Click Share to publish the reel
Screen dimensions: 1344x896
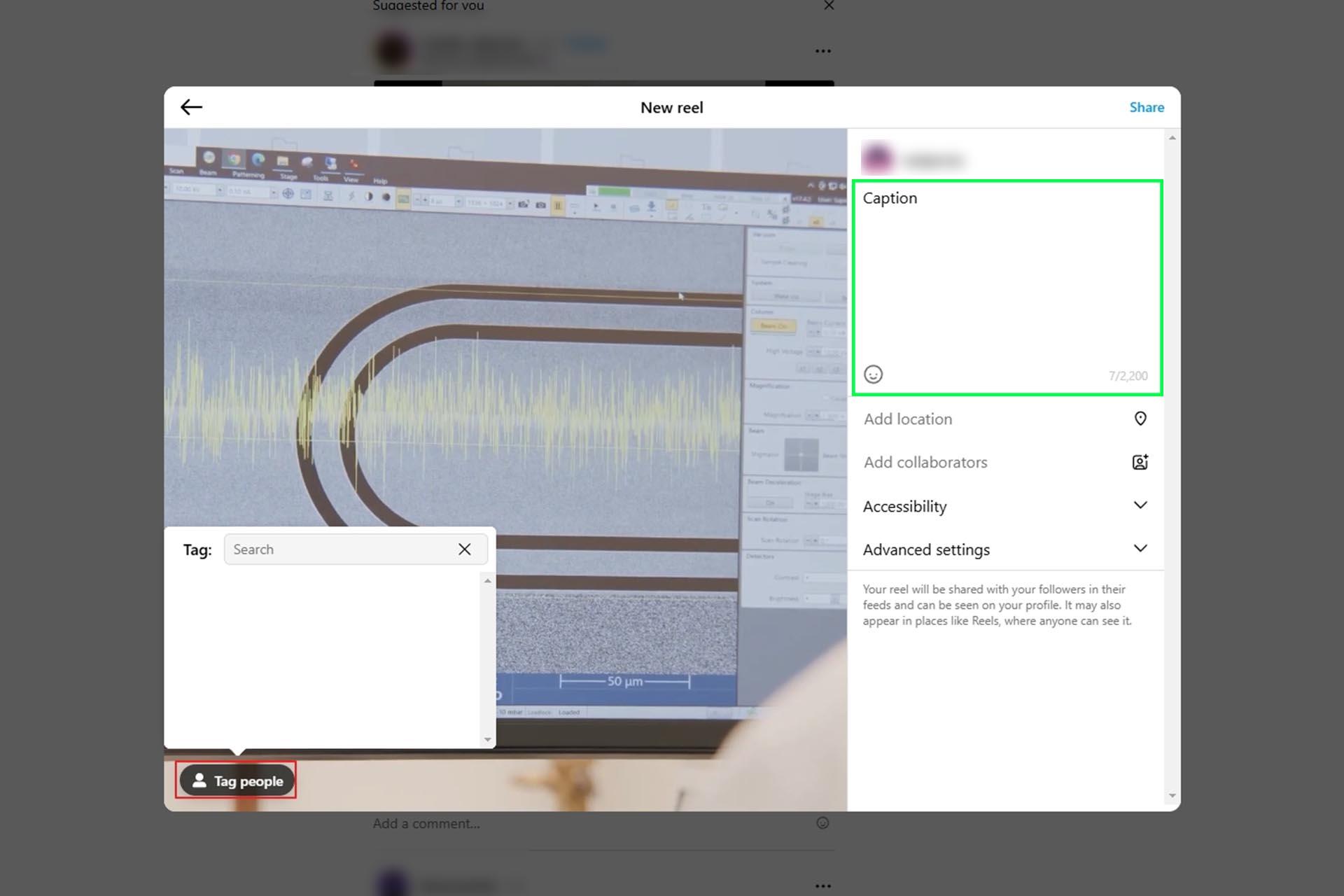[1147, 107]
